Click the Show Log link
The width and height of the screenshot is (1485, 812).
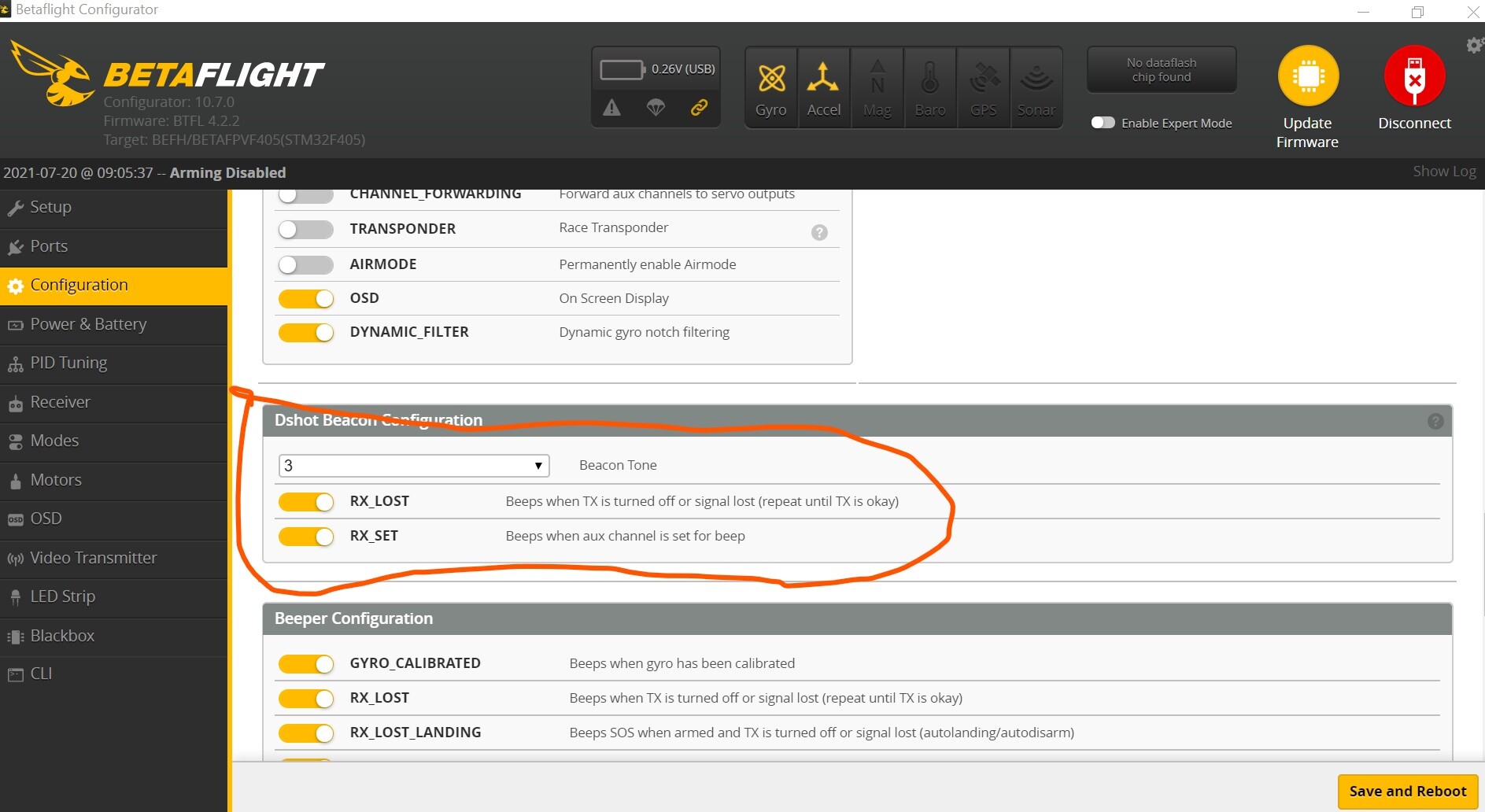tap(1444, 172)
